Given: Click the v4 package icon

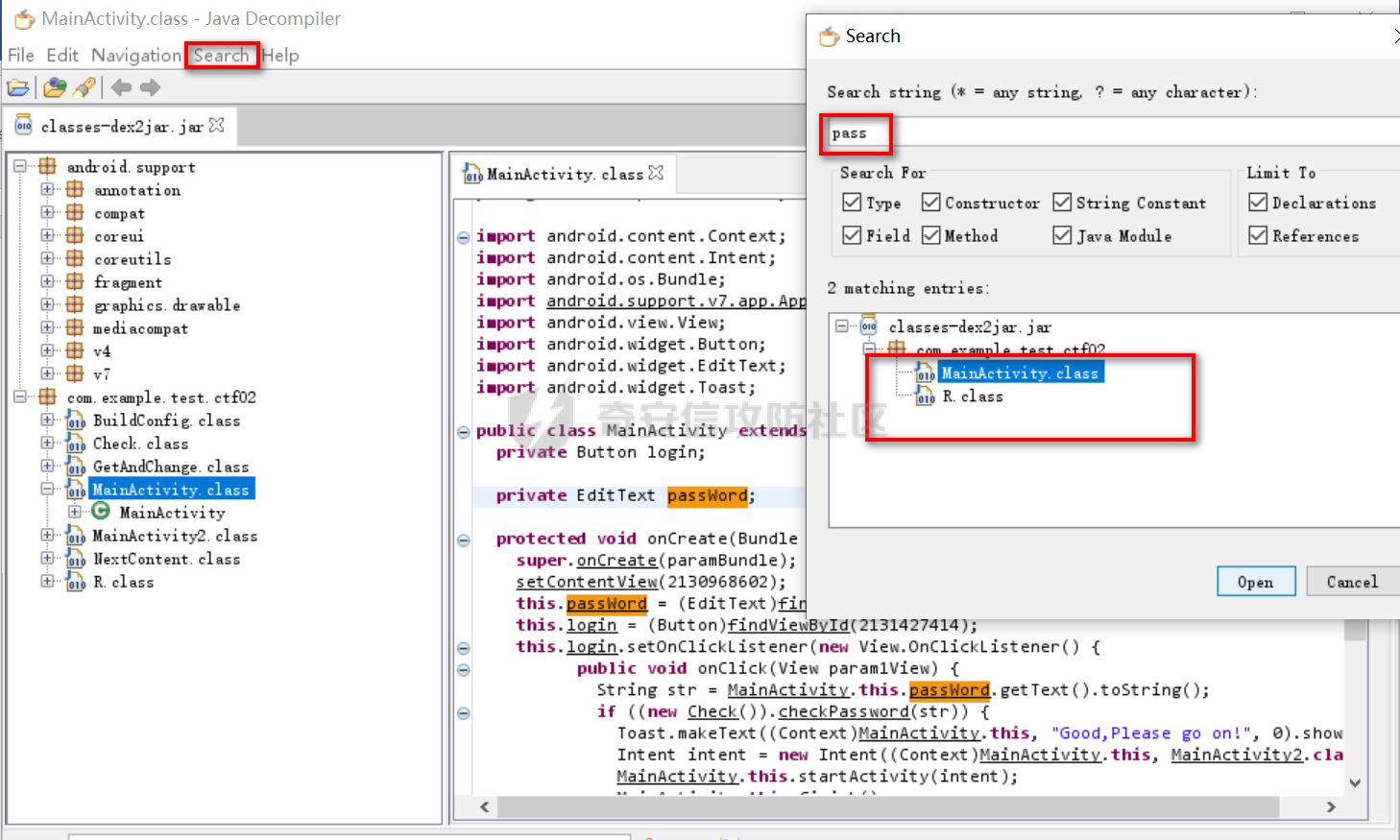Looking at the screenshot, I should pyautogui.click(x=75, y=350).
